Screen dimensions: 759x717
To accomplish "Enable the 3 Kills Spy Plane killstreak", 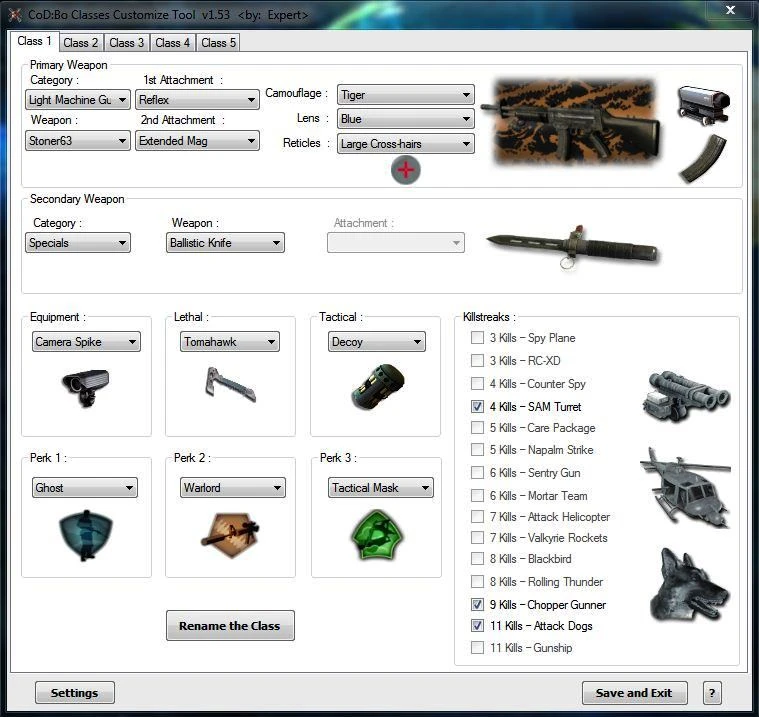I will tap(477, 337).
